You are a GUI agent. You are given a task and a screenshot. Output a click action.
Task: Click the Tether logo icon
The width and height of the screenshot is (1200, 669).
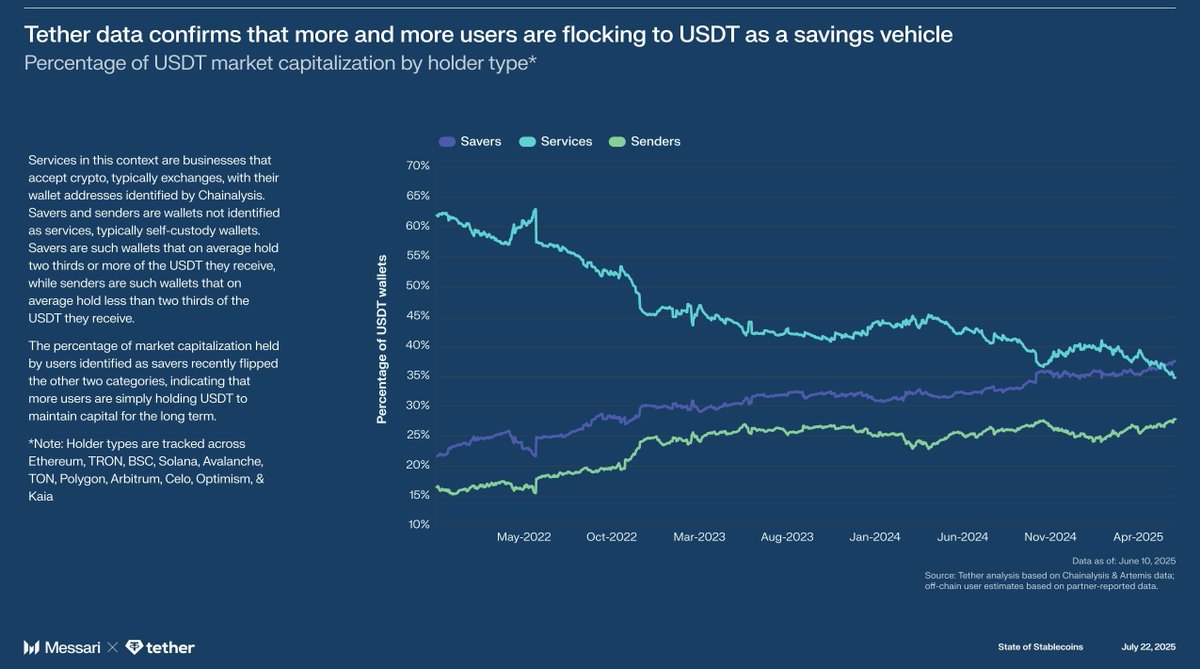135,647
